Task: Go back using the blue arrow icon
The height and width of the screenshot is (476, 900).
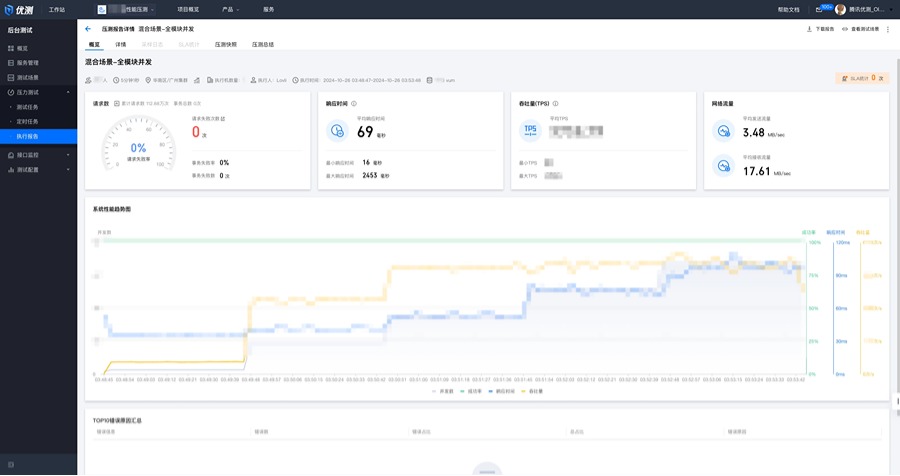Action: pos(88,29)
